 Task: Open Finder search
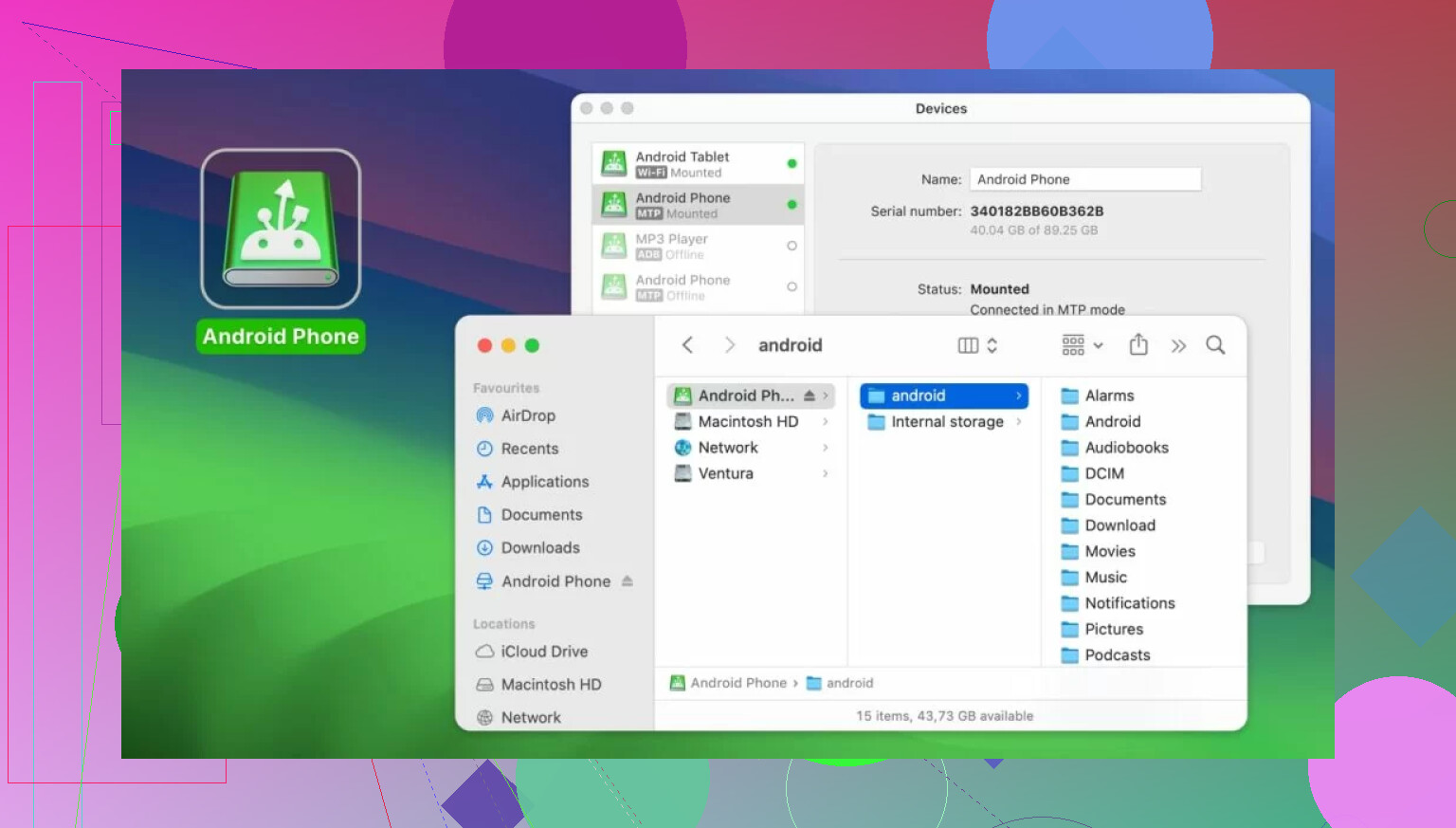[1215, 345]
